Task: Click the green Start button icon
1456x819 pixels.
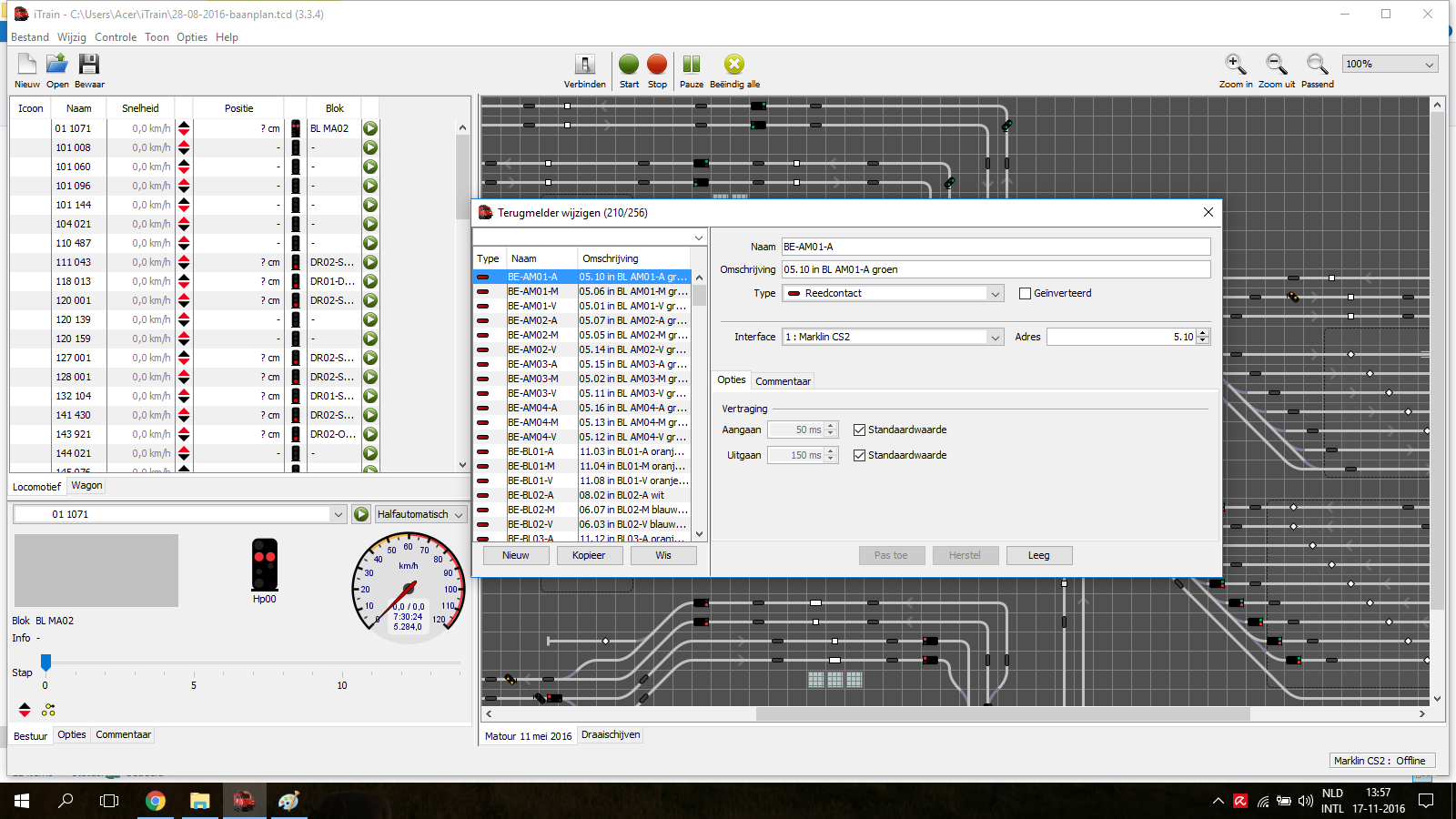Action: click(629, 64)
